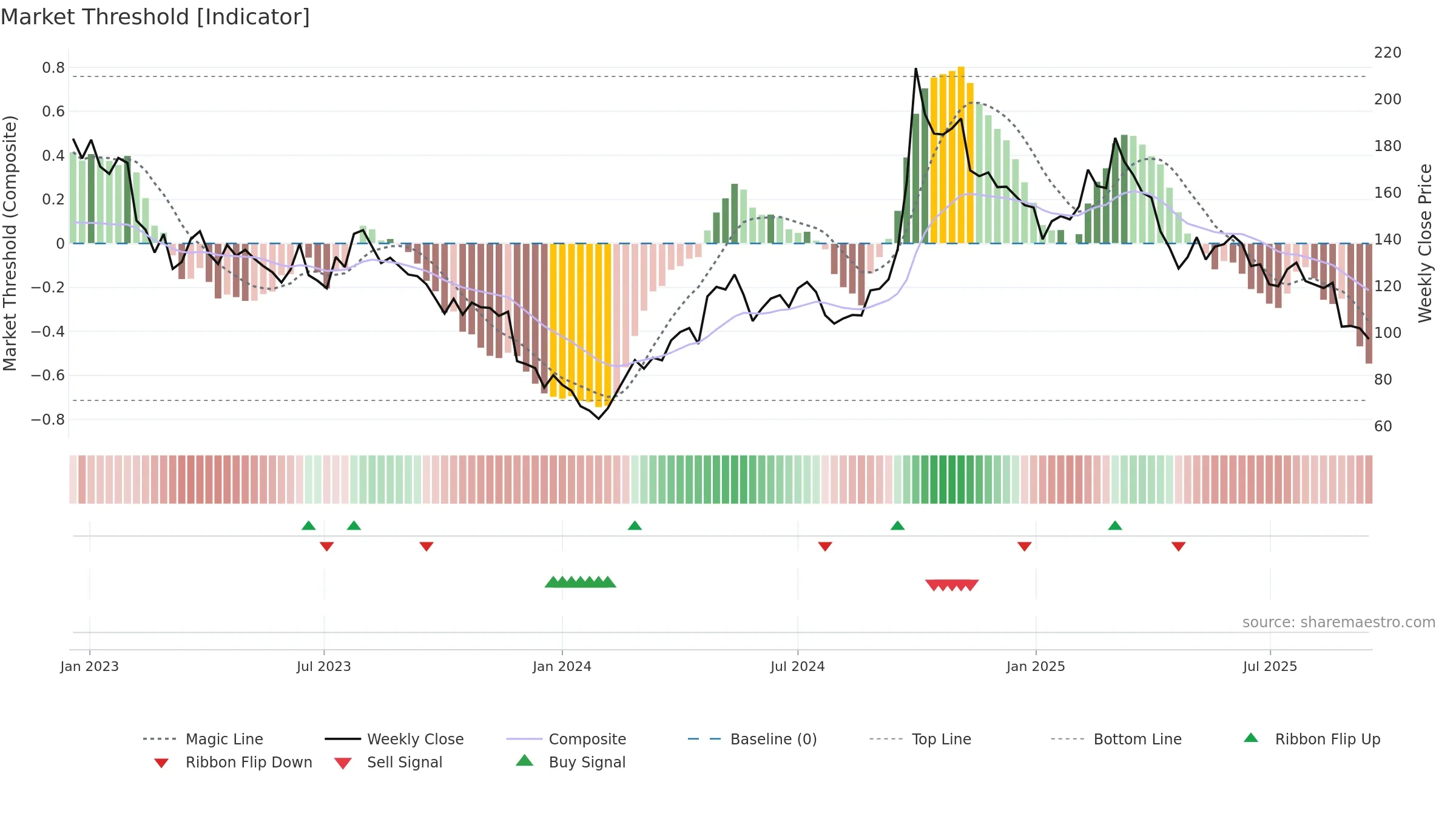This screenshot has height=819, width=1456.
Task: Click the ribbon flip up marker just after Jul 2023
Action: pos(354,525)
